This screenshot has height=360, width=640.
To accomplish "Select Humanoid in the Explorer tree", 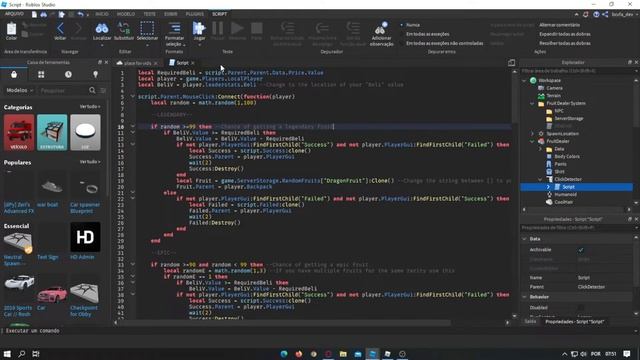I will (x=565, y=194).
